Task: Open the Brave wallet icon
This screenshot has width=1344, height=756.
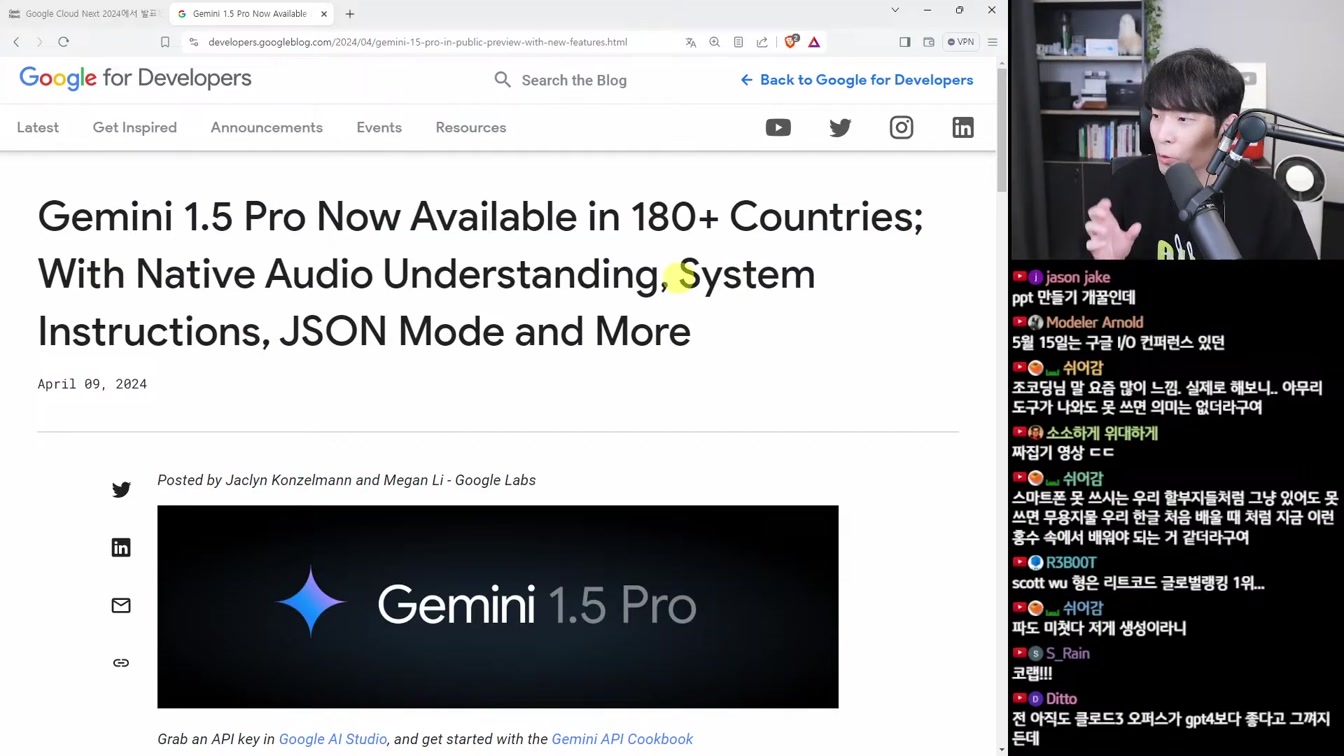Action: (x=928, y=42)
